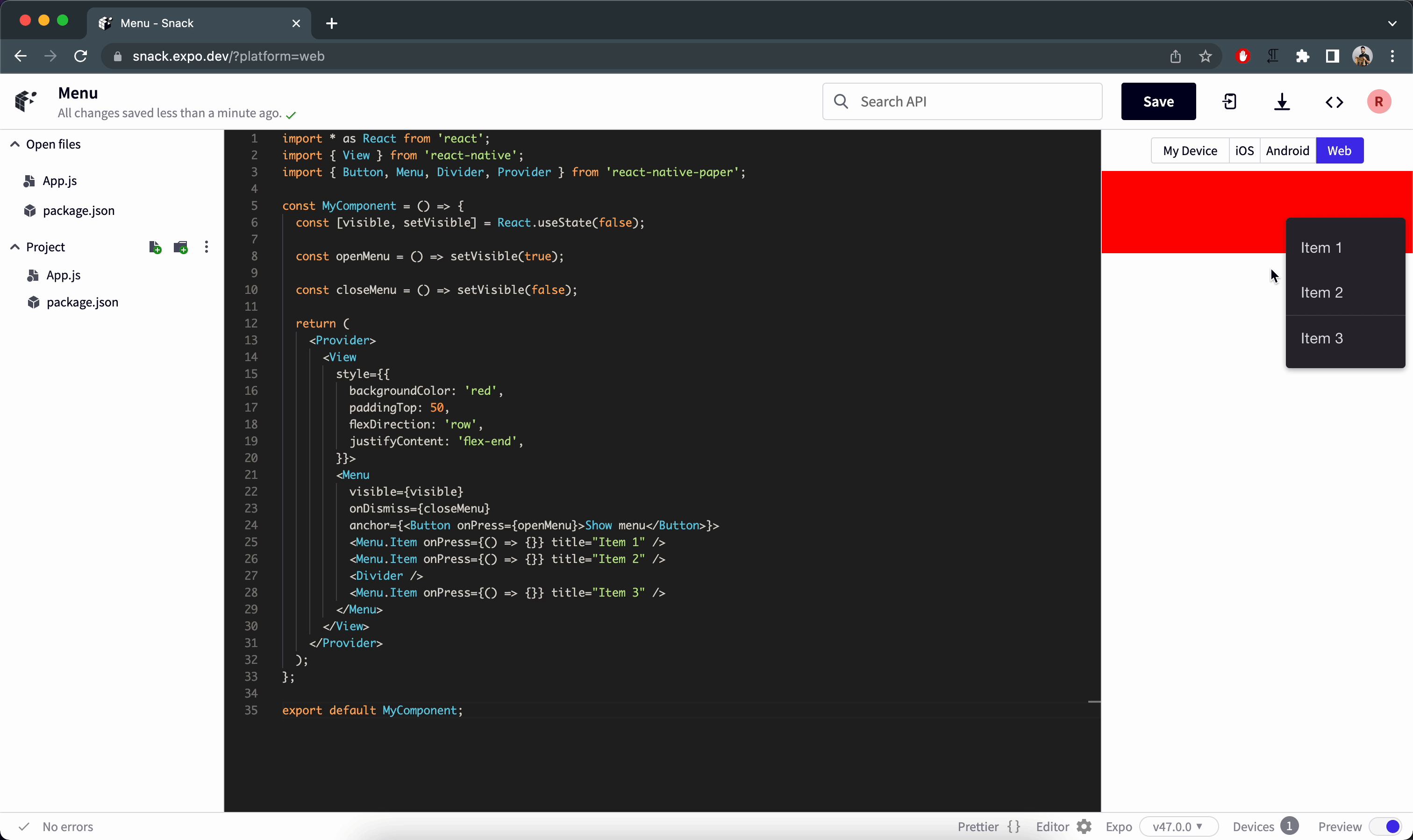Format code with the Prettier icon
1413x840 pixels.
coord(1013,826)
